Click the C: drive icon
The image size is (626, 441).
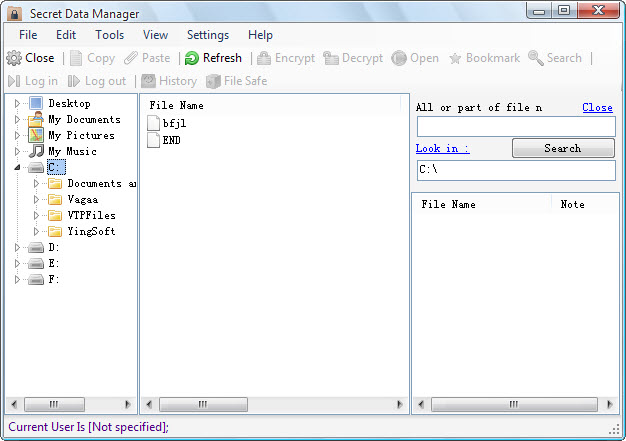(x=36, y=168)
